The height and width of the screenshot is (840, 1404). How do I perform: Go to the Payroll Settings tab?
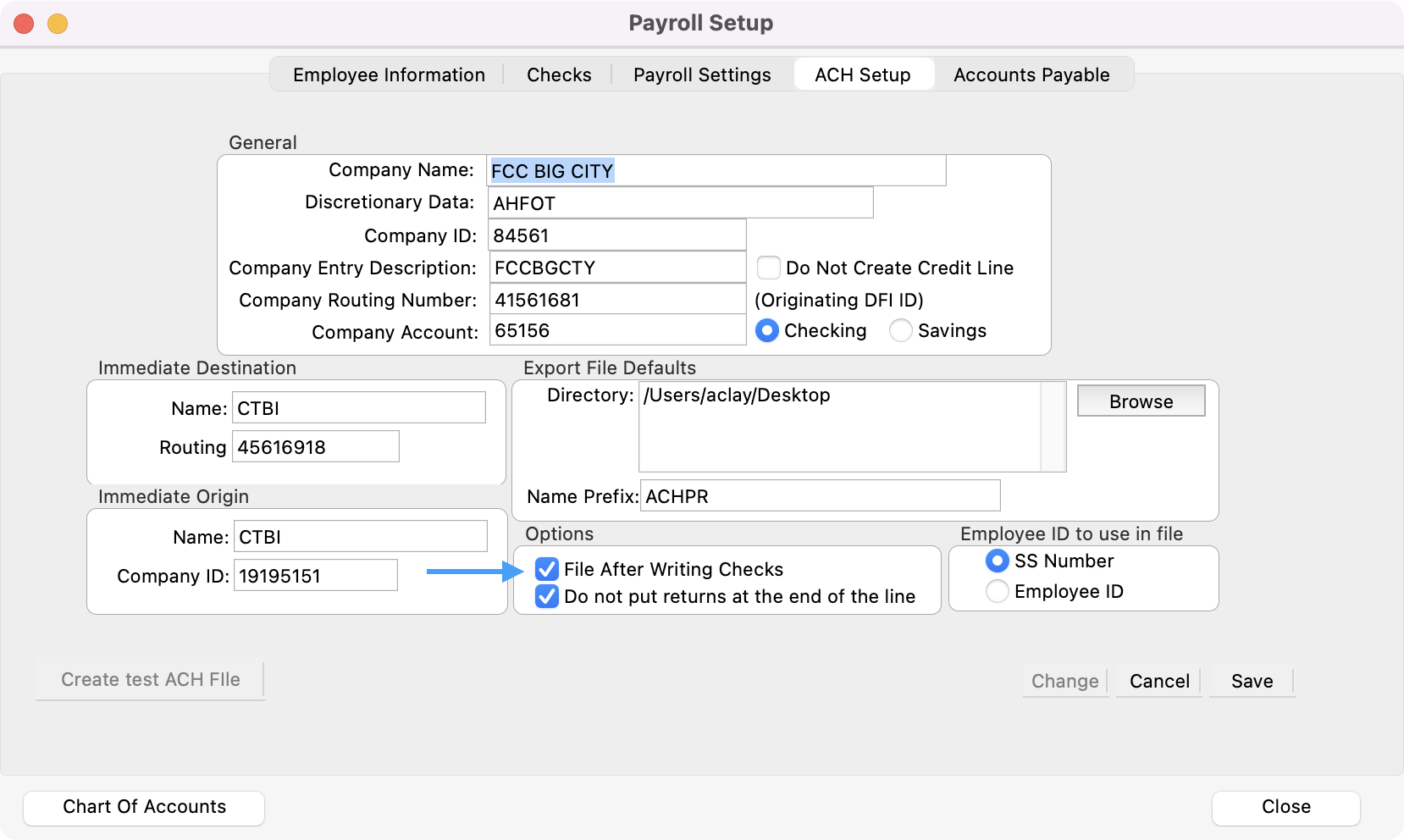pyautogui.click(x=702, y=75)
